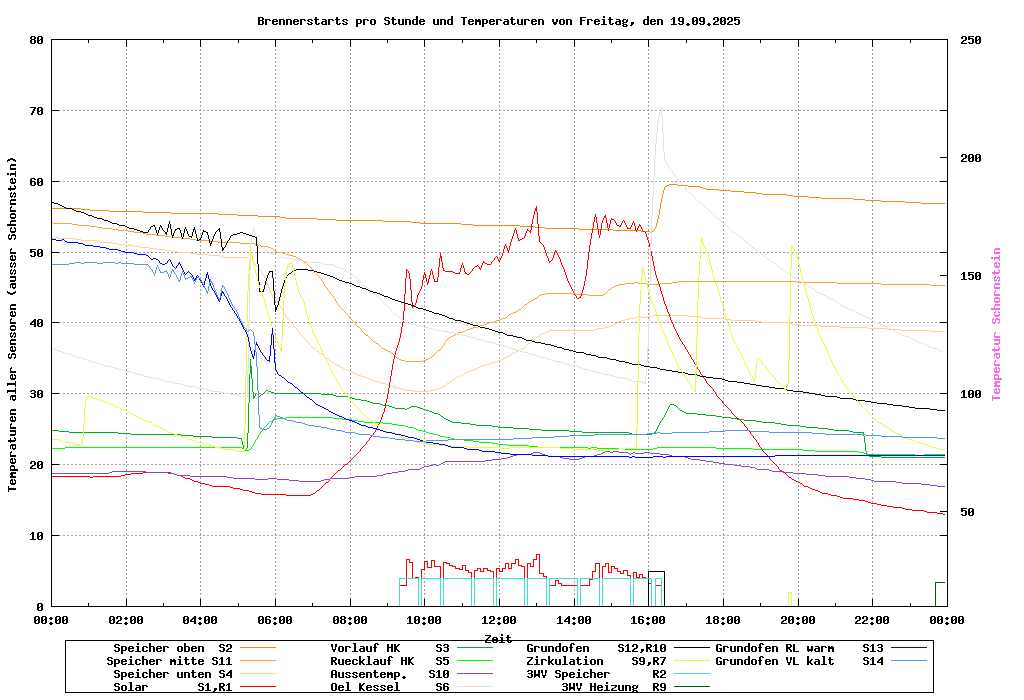Viewport: 1024px width, 700px height.
Task: Click the Zeit x-axis label
Action: [x=498, y=638]
